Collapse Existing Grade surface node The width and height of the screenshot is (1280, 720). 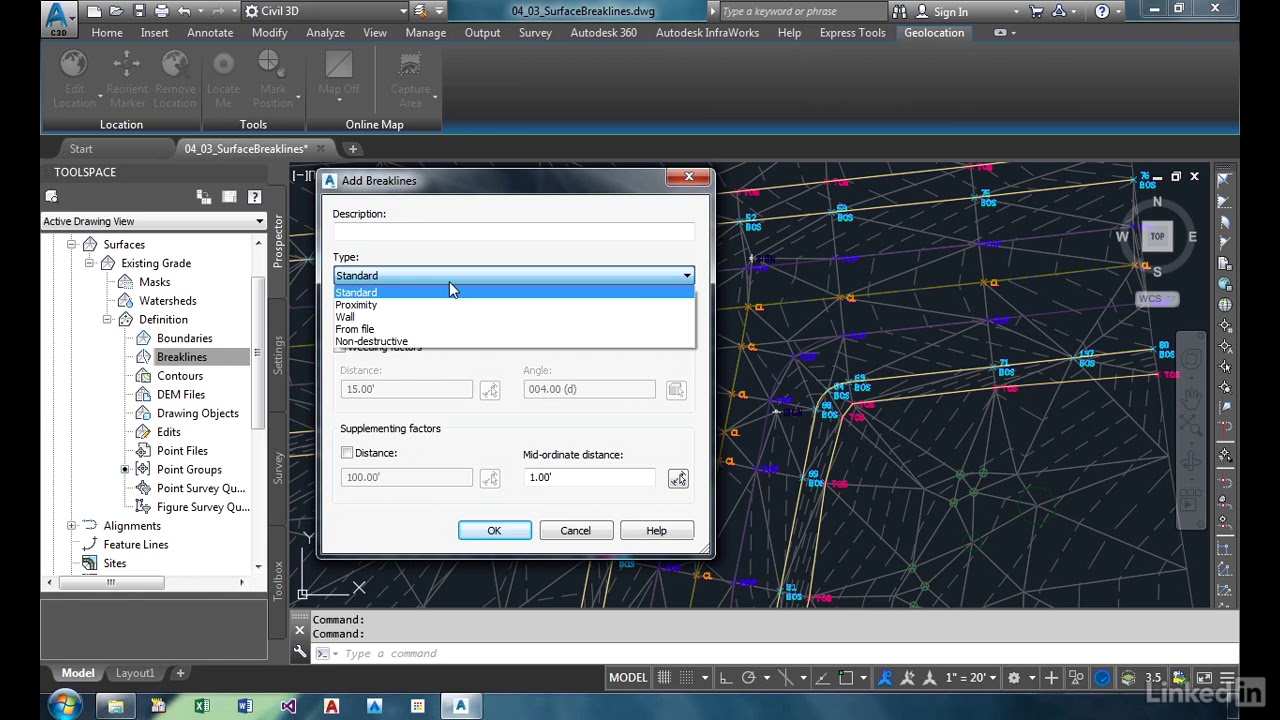(x=89, y=263)
